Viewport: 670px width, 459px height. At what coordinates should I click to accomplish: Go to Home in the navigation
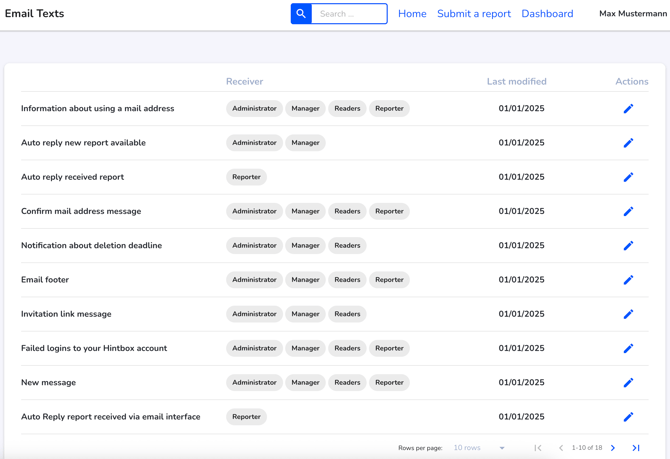point(412,14)
